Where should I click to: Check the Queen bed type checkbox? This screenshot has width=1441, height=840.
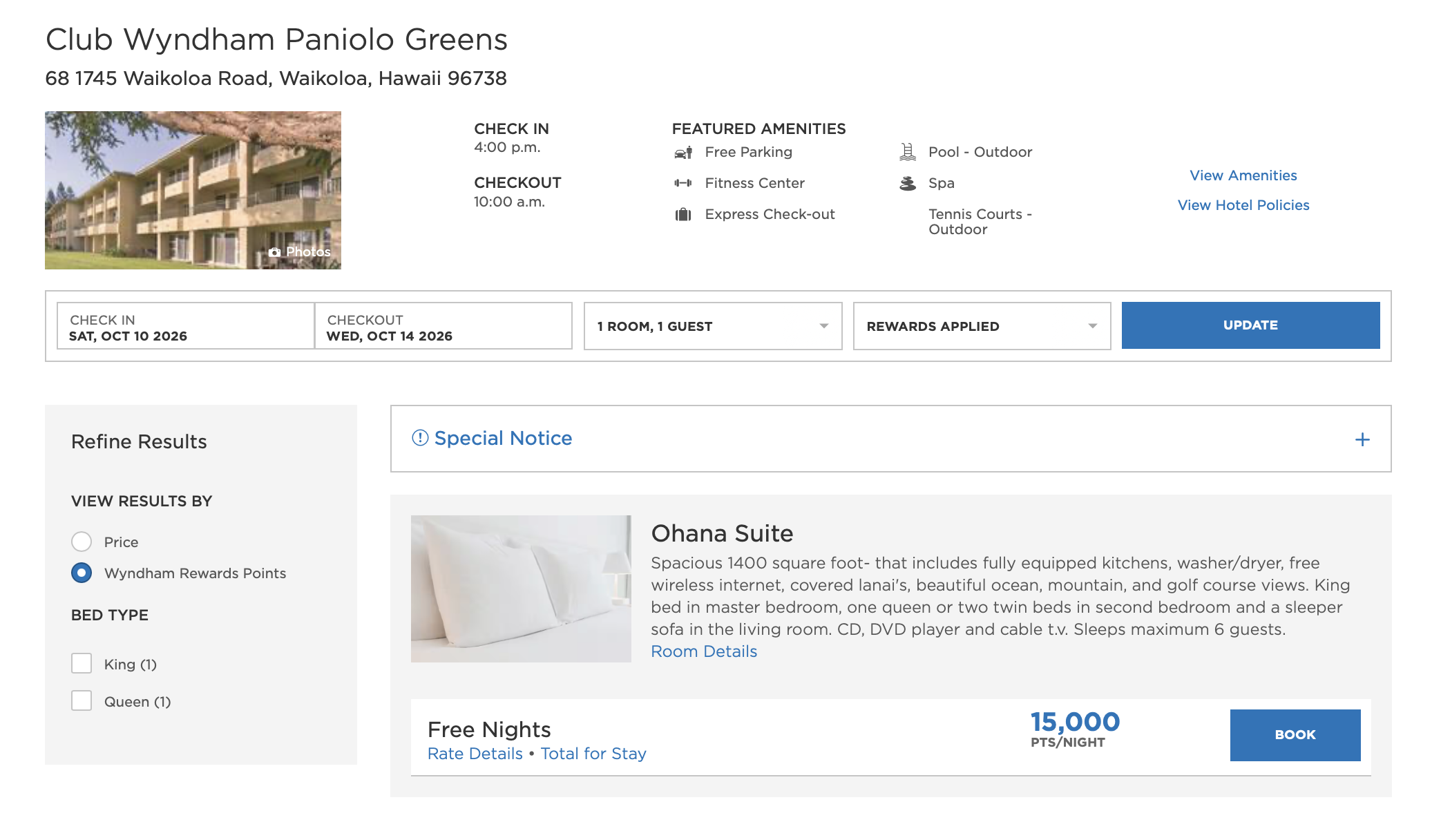click(x=82, y=700)
